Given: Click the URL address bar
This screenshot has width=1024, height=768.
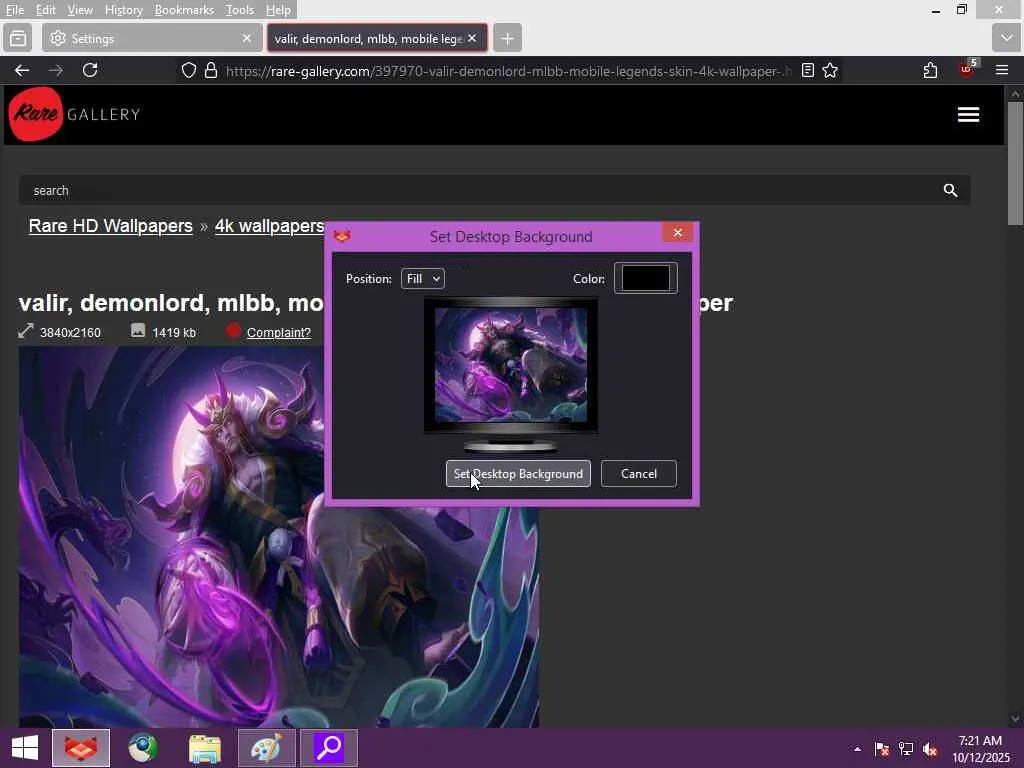Looking at the screenshot, I should coord(508,71).
